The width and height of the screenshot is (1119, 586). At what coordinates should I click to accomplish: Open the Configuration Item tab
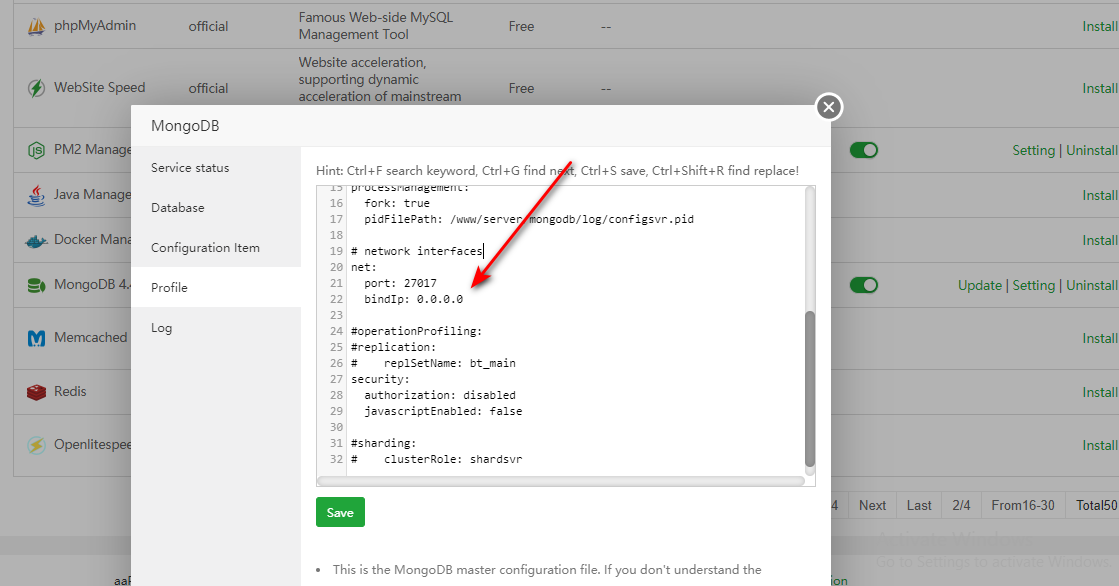(x=205, y=248)
